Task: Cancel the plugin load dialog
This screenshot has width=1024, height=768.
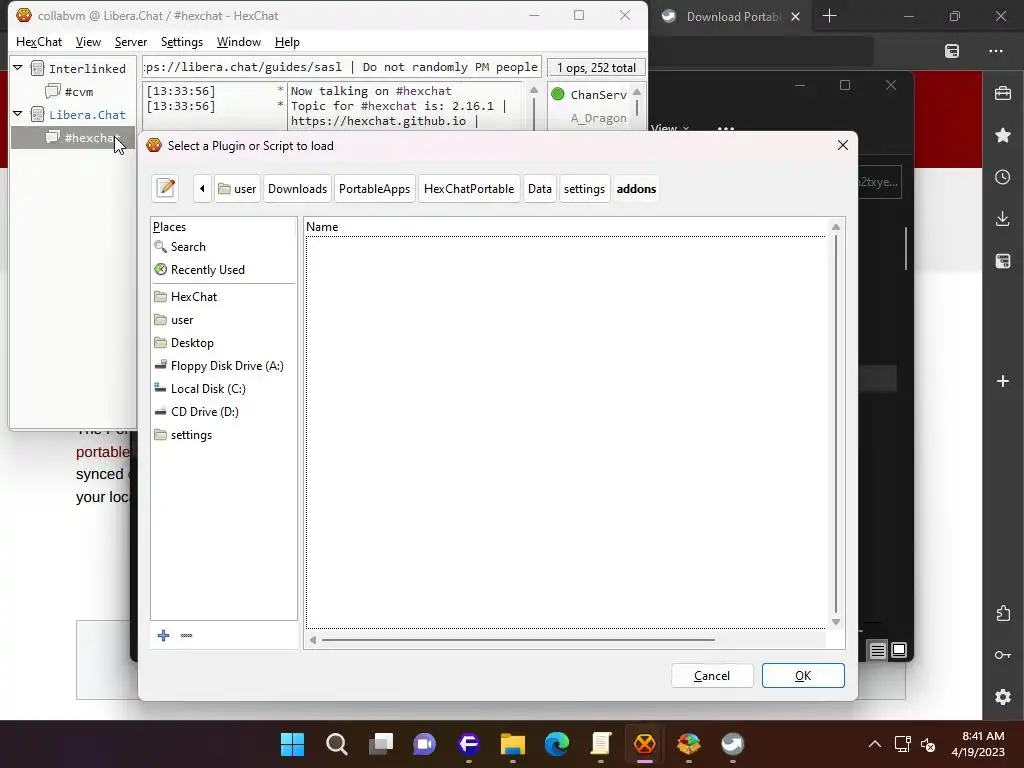Action: point(712,675)
